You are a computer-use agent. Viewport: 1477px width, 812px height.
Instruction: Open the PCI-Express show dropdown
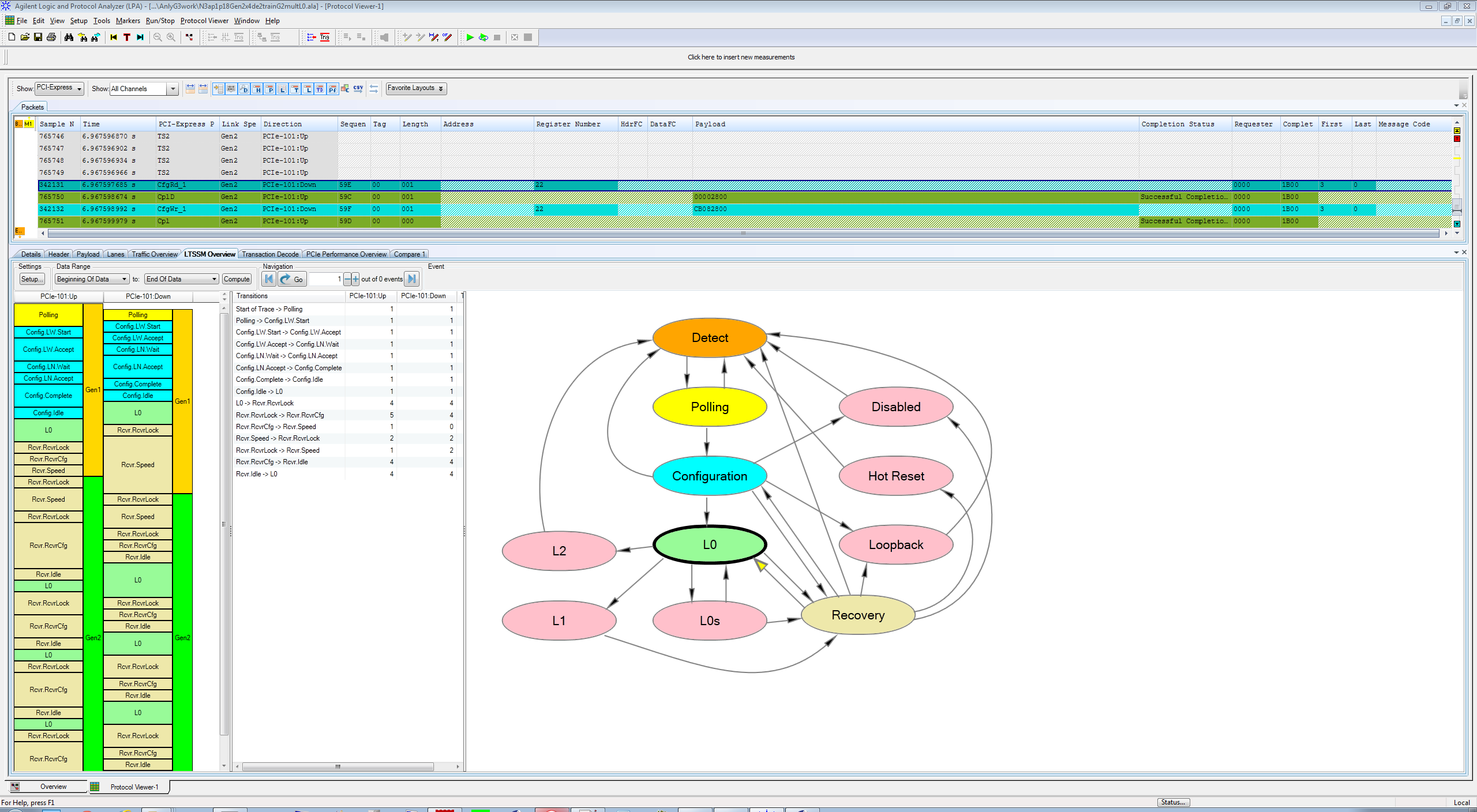coord(59,88)
